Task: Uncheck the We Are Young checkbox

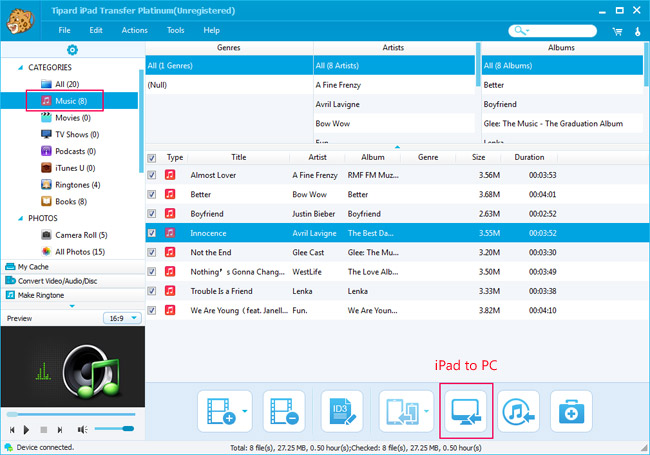Action: [x=152, y=310]
